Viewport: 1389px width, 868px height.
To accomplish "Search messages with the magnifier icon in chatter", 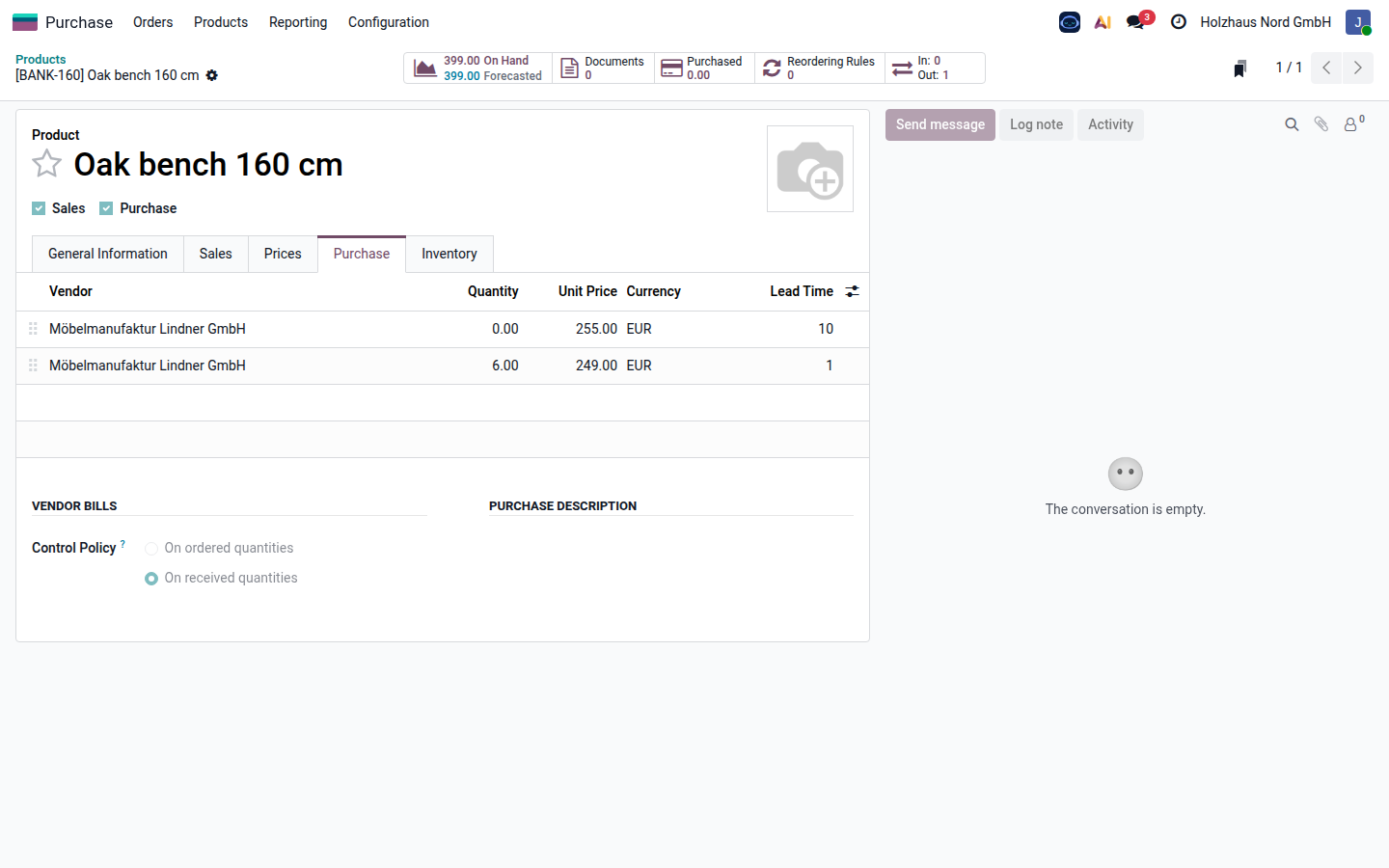I will 1292,124.
